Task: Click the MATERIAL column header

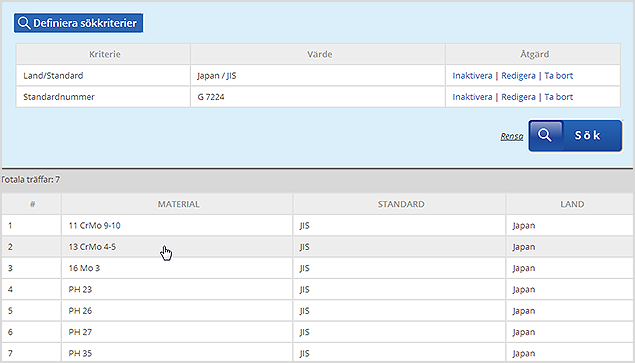Action: 177,204
